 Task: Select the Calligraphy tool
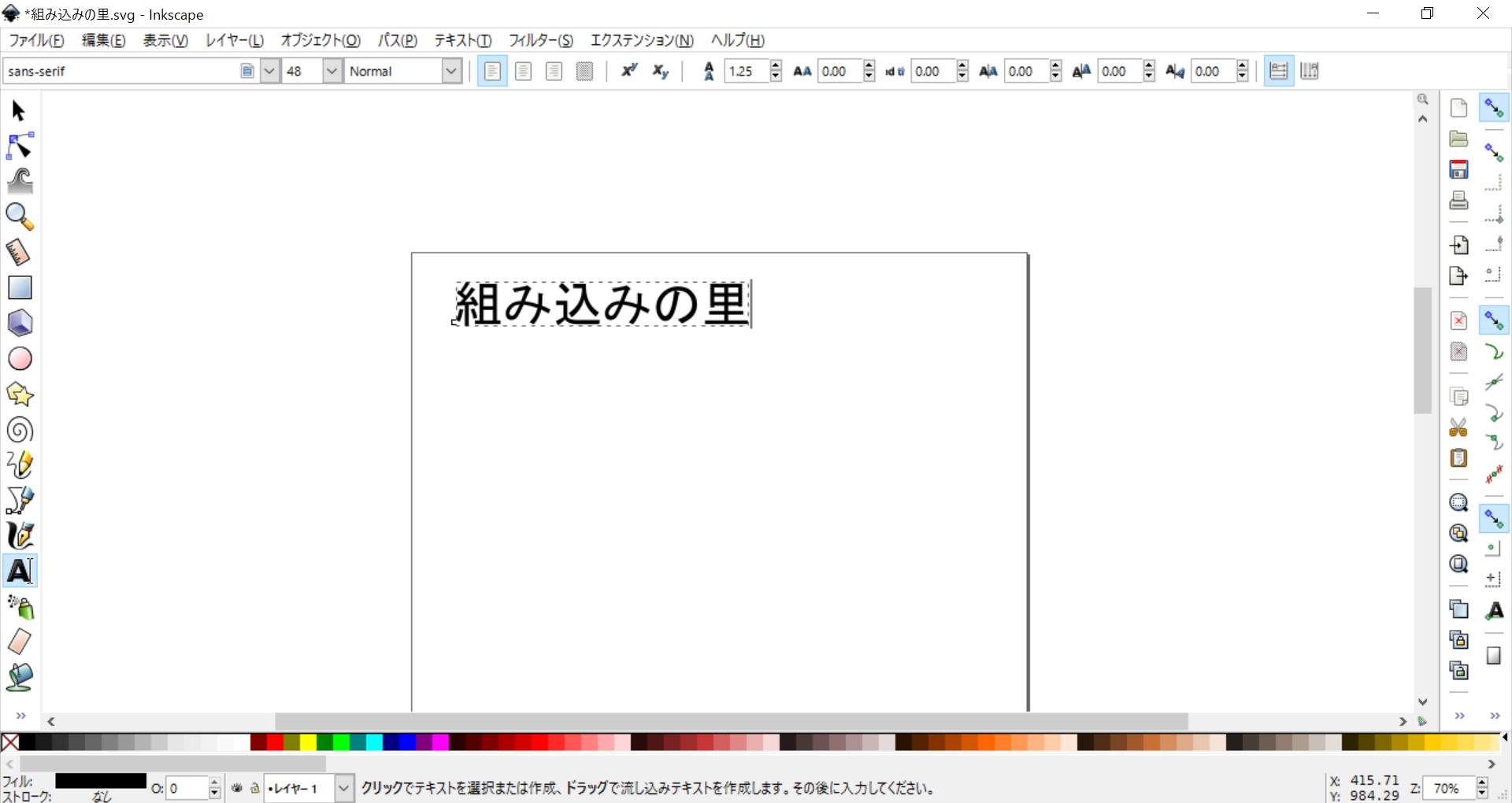(19, 535)
